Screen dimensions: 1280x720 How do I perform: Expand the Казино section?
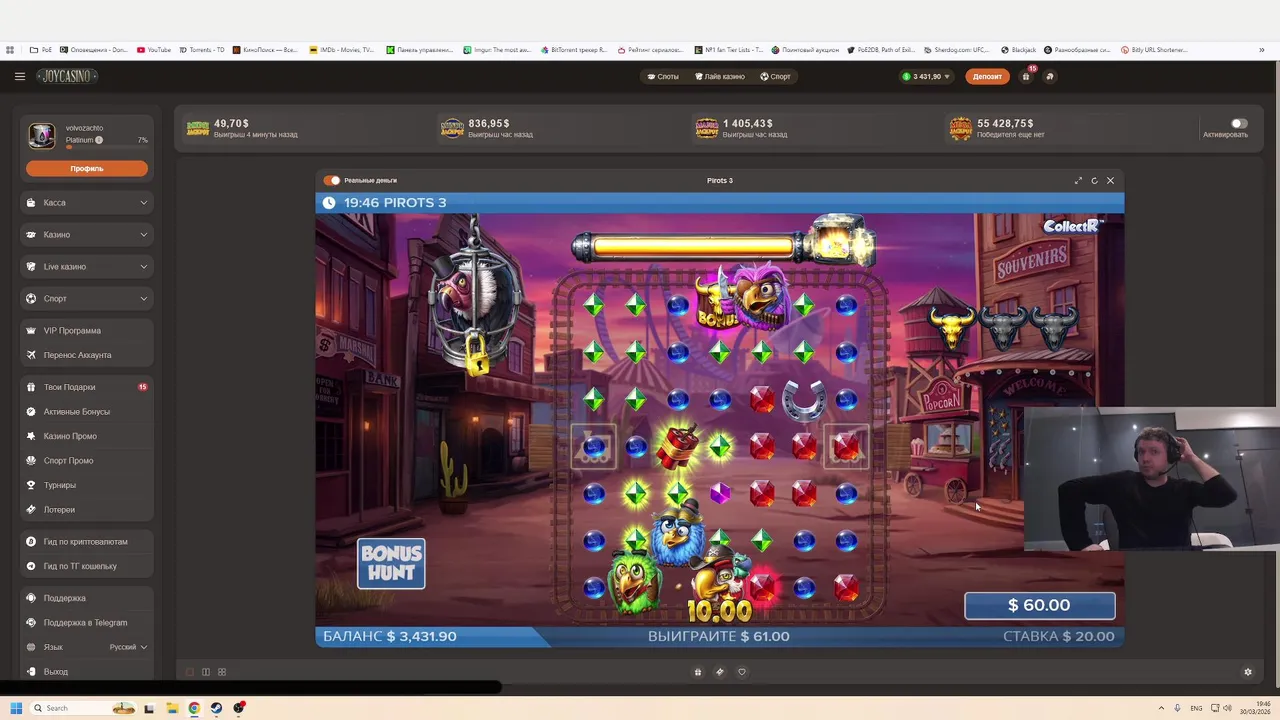[87, 235]
